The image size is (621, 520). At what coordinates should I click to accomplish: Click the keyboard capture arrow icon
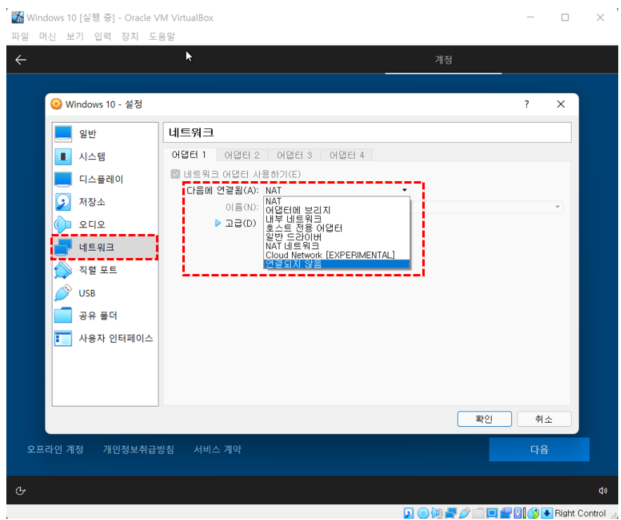(547, 513)
